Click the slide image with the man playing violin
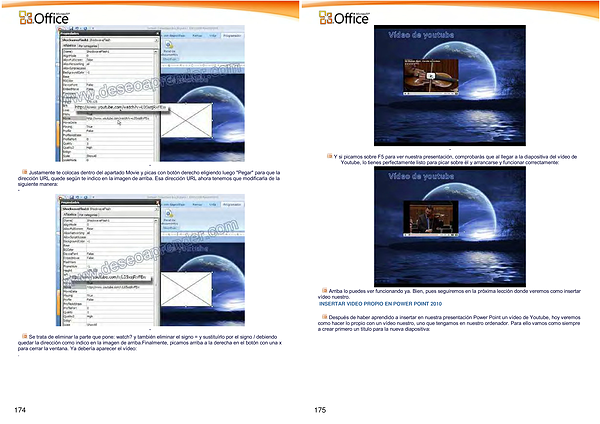Viewport: 600px width, 424px height. [450, 227]
